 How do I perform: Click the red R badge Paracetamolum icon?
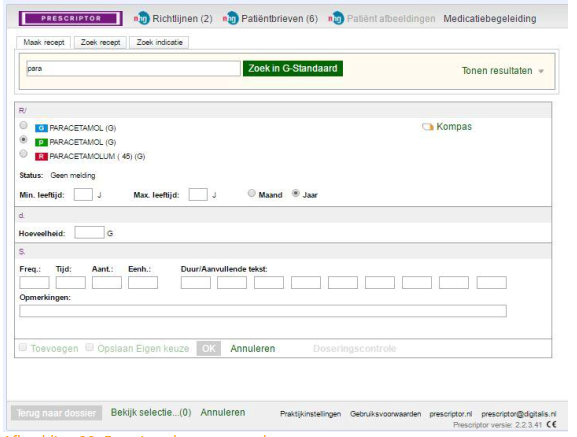click(x=41, y=156)
